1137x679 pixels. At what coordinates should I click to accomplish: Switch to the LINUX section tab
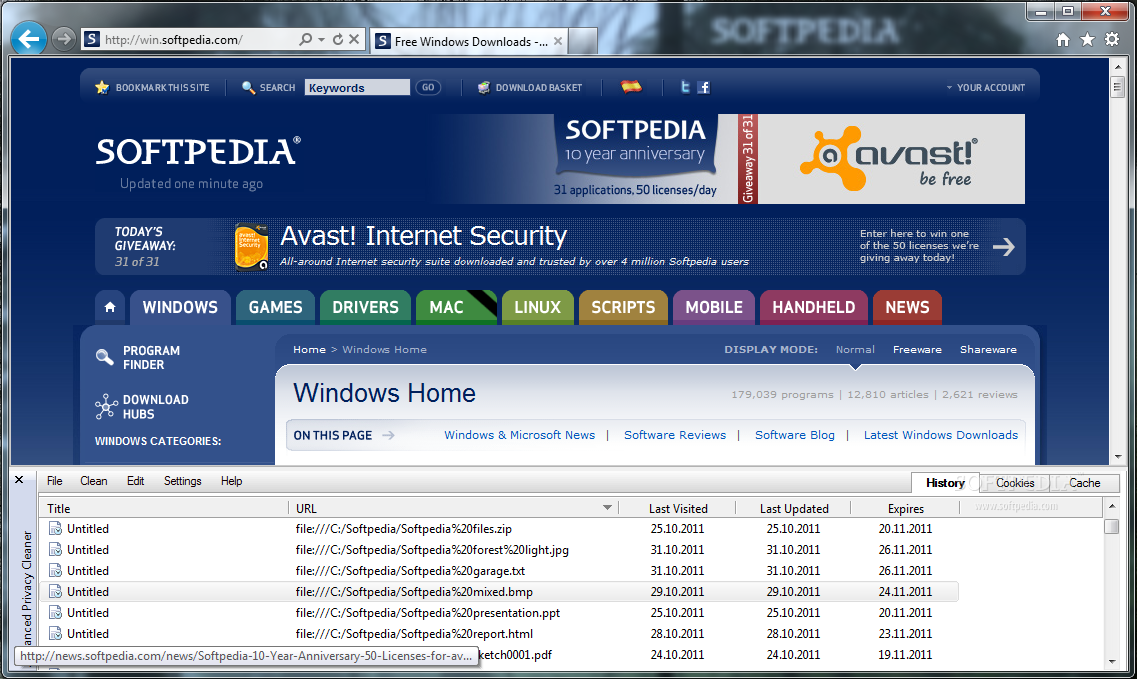537,307
